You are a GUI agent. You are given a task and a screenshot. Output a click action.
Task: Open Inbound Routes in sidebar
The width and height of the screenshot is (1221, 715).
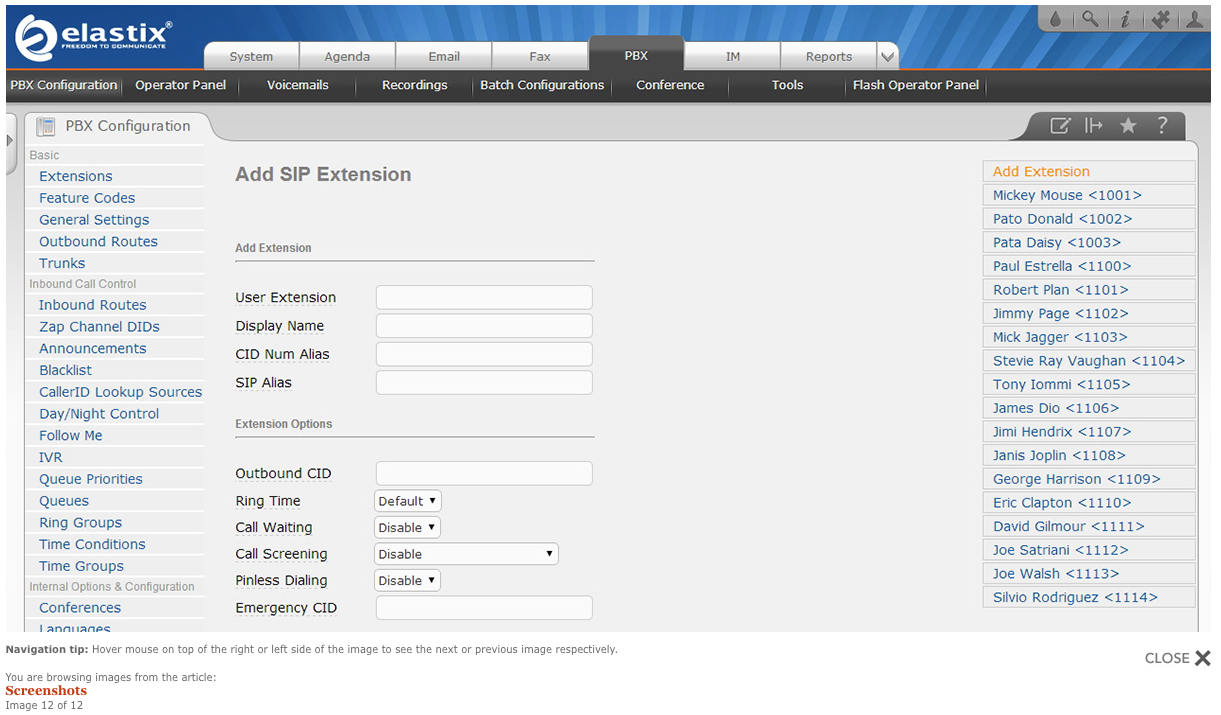93,305
